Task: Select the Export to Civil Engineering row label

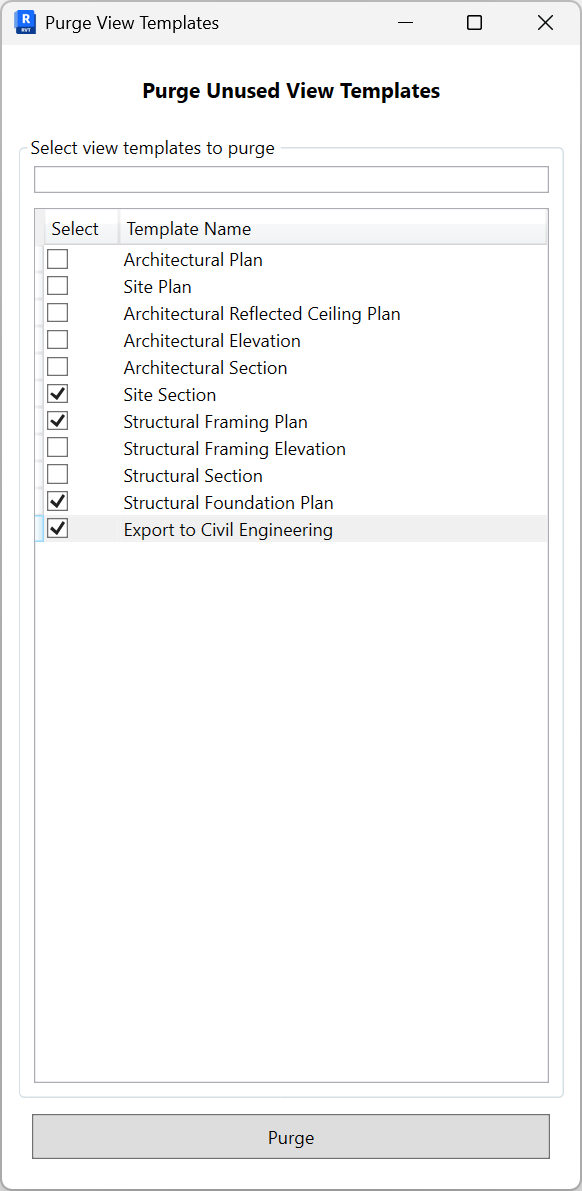Action: [228, 529]
